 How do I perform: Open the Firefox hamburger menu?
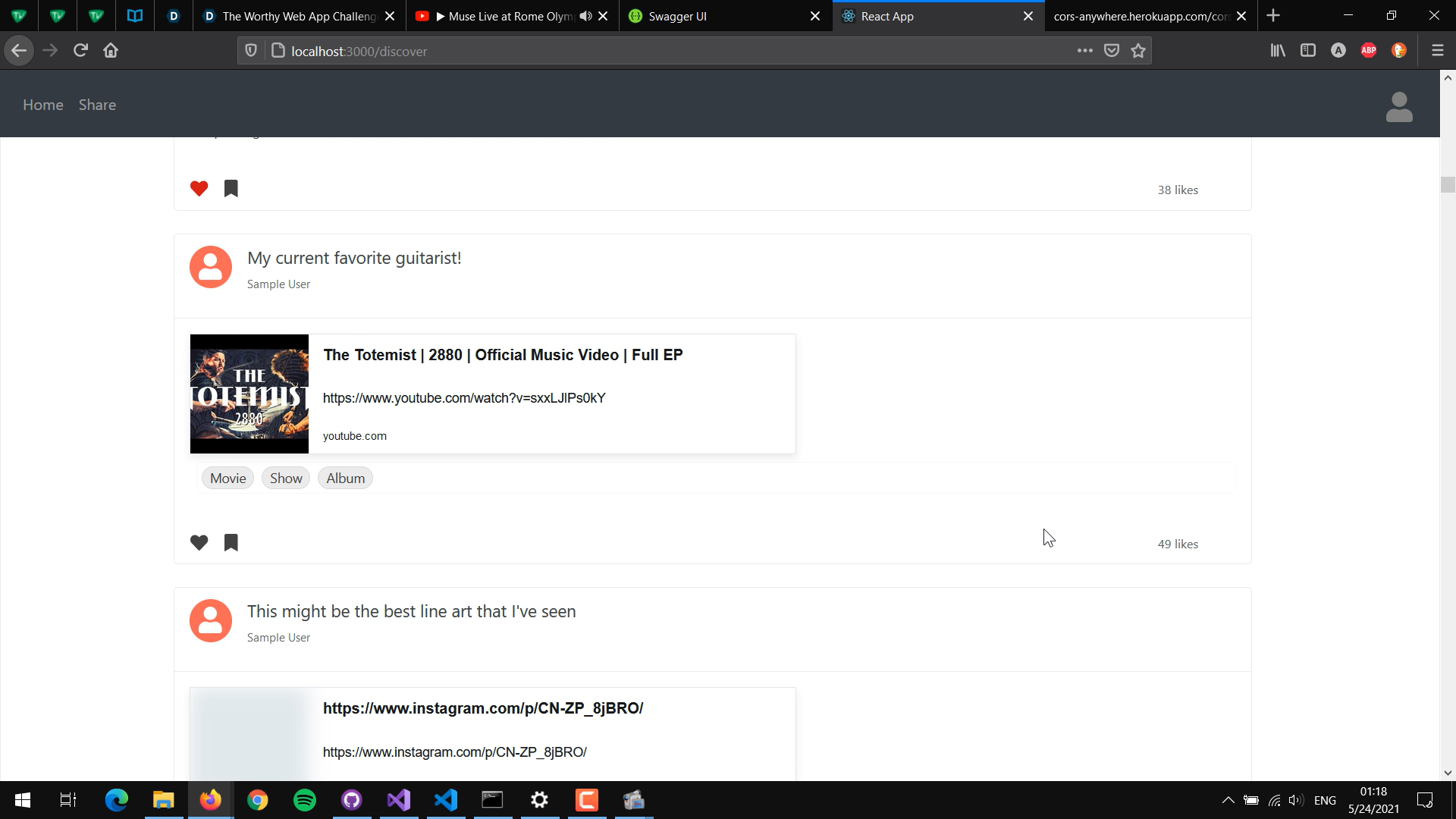tap(1437, 51)
